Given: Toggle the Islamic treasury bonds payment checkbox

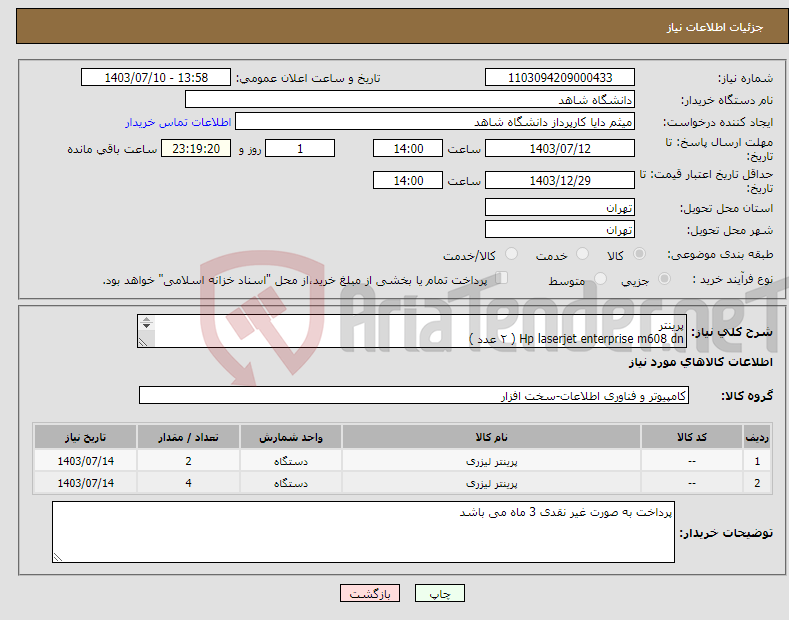Looking at the screenshot, I should click(502, 277).
